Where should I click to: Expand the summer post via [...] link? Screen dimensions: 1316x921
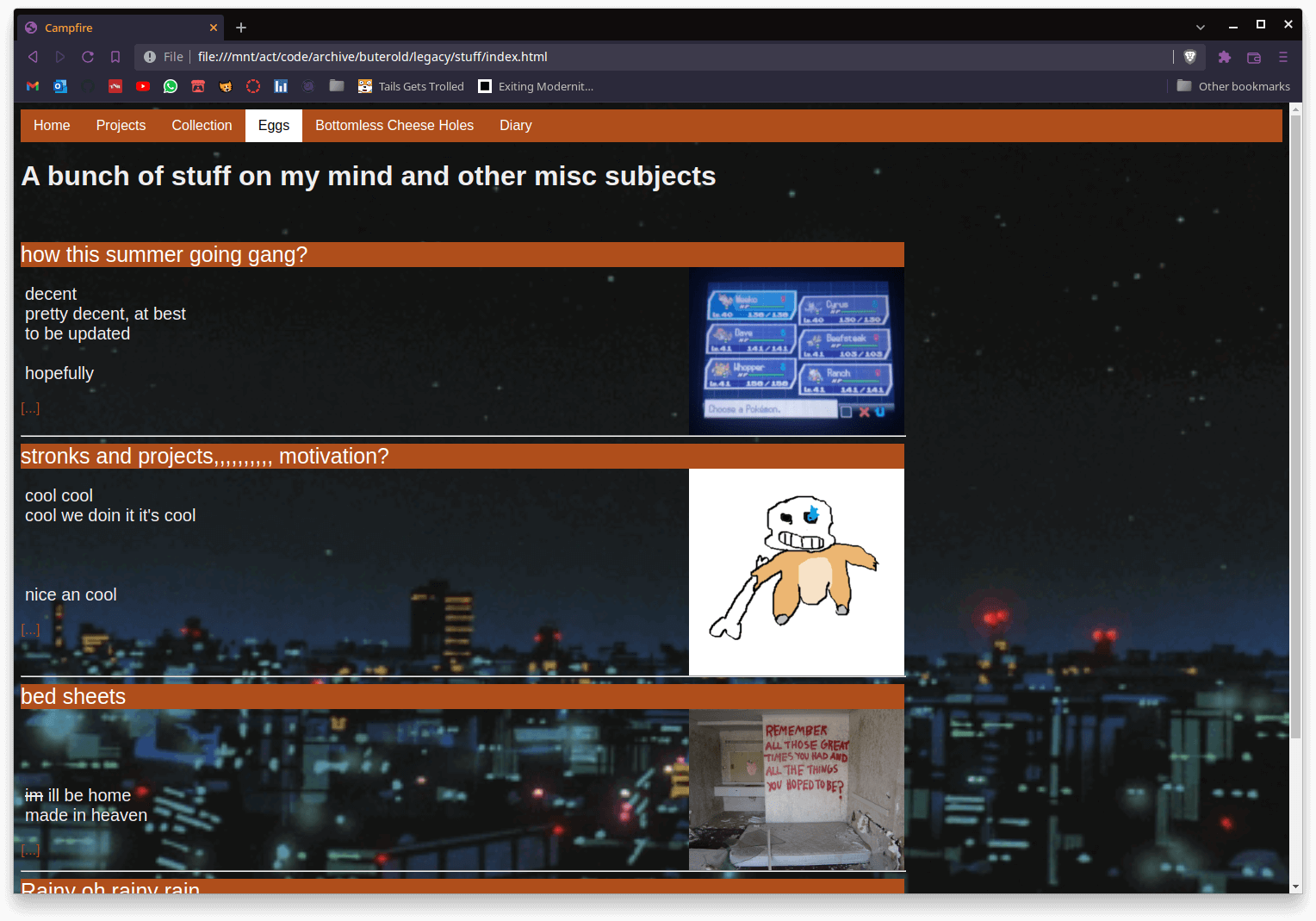pyautogui.click(x=30, y=408)
